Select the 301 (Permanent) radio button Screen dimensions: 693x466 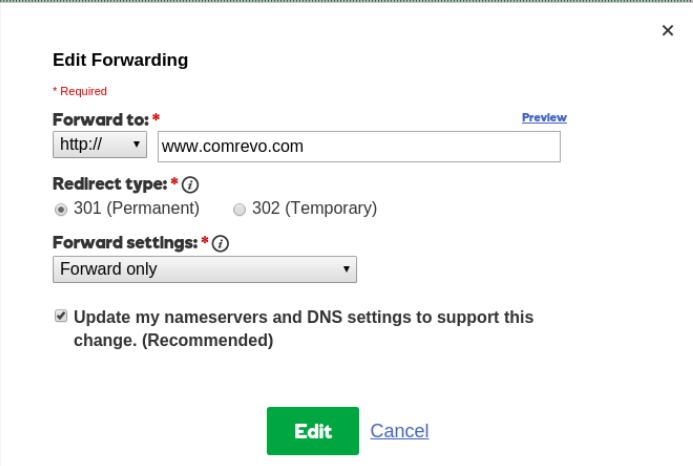(61, 209)
